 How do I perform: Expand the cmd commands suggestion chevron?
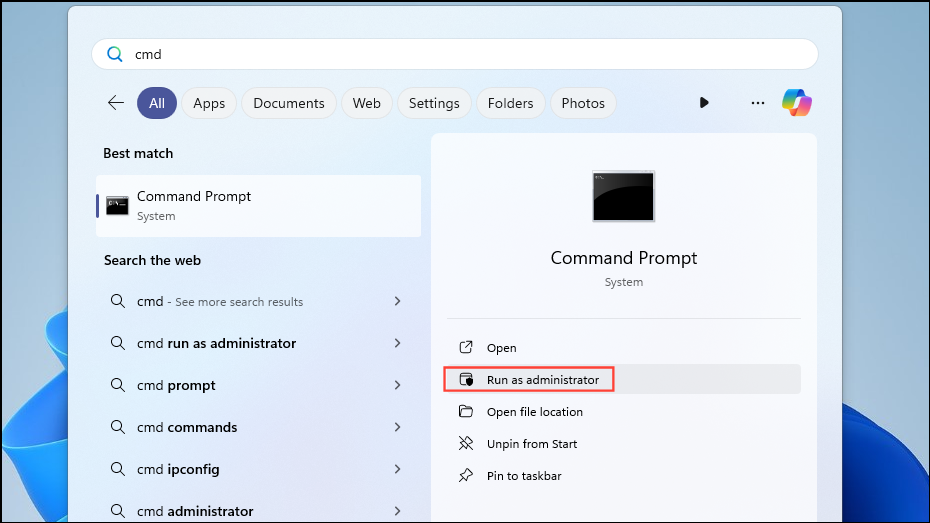(x=397, y=427)
